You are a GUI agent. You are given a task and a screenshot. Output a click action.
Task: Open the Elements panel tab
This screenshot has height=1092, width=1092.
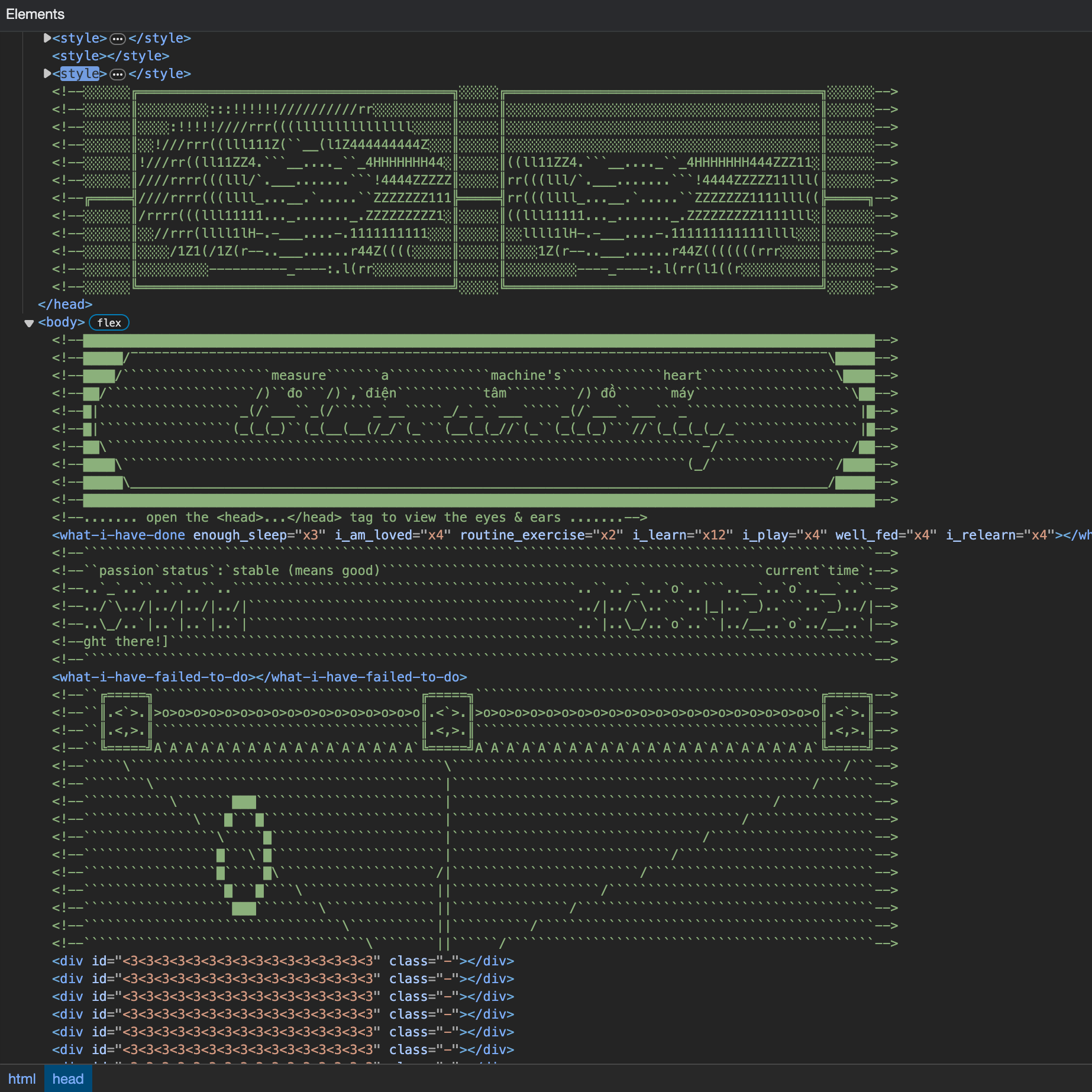tap(35, 14)
